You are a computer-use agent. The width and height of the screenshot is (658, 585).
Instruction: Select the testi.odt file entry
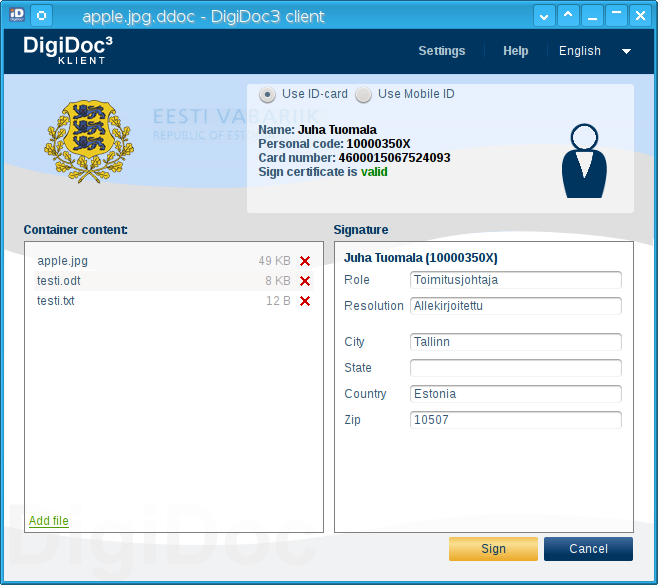coord(59,281)
